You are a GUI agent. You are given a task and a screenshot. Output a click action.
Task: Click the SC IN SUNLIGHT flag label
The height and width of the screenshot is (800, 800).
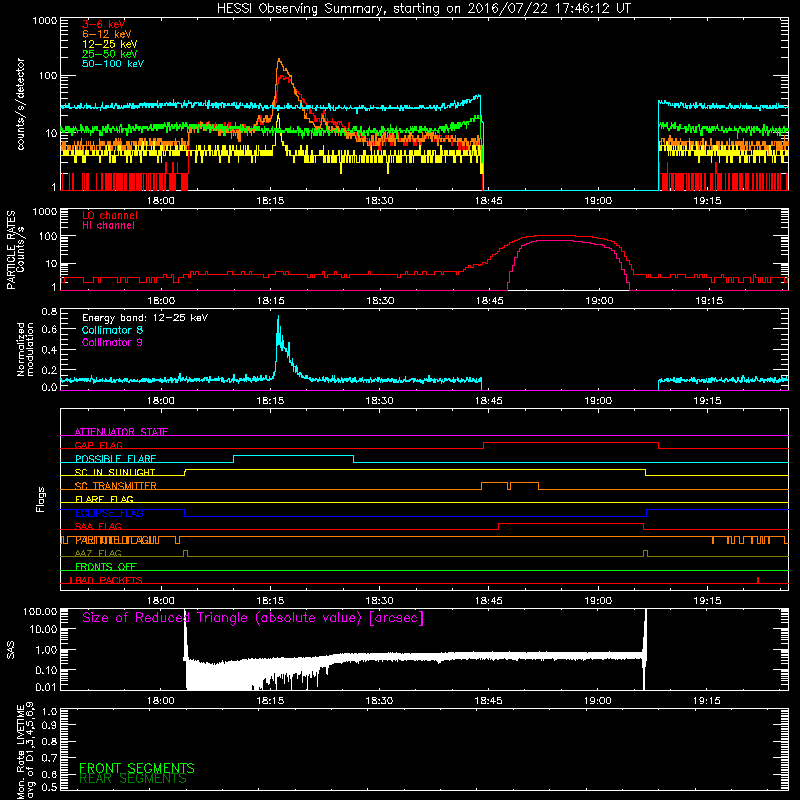point(115,472)
